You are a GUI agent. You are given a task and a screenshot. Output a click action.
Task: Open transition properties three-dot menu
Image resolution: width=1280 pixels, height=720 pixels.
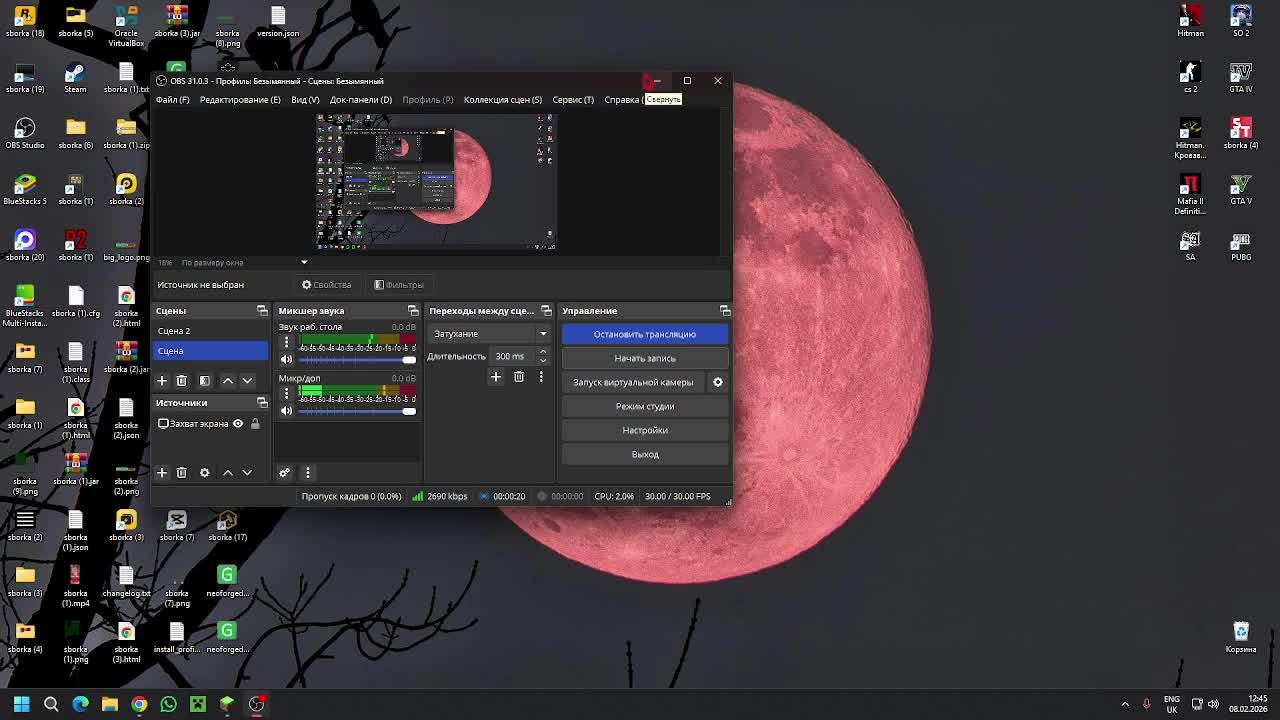pos(541,377)
